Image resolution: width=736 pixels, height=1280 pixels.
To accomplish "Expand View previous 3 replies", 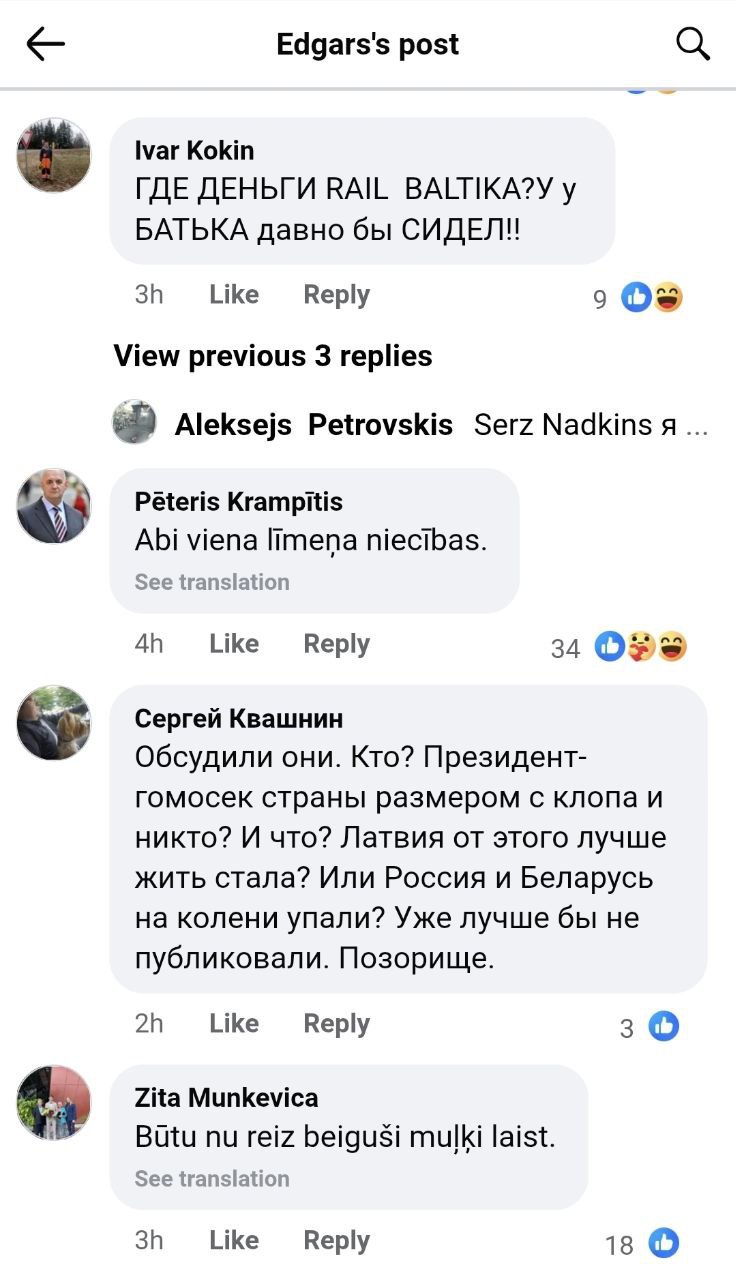I will pyautogui.click(x=273, y=356).
